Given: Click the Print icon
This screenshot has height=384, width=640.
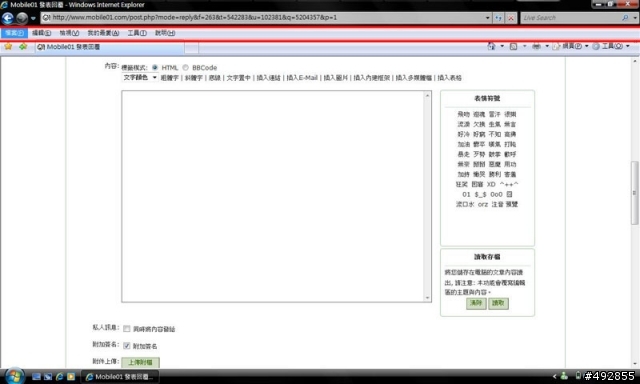Looking at the screenshot, I should point(536,47).
